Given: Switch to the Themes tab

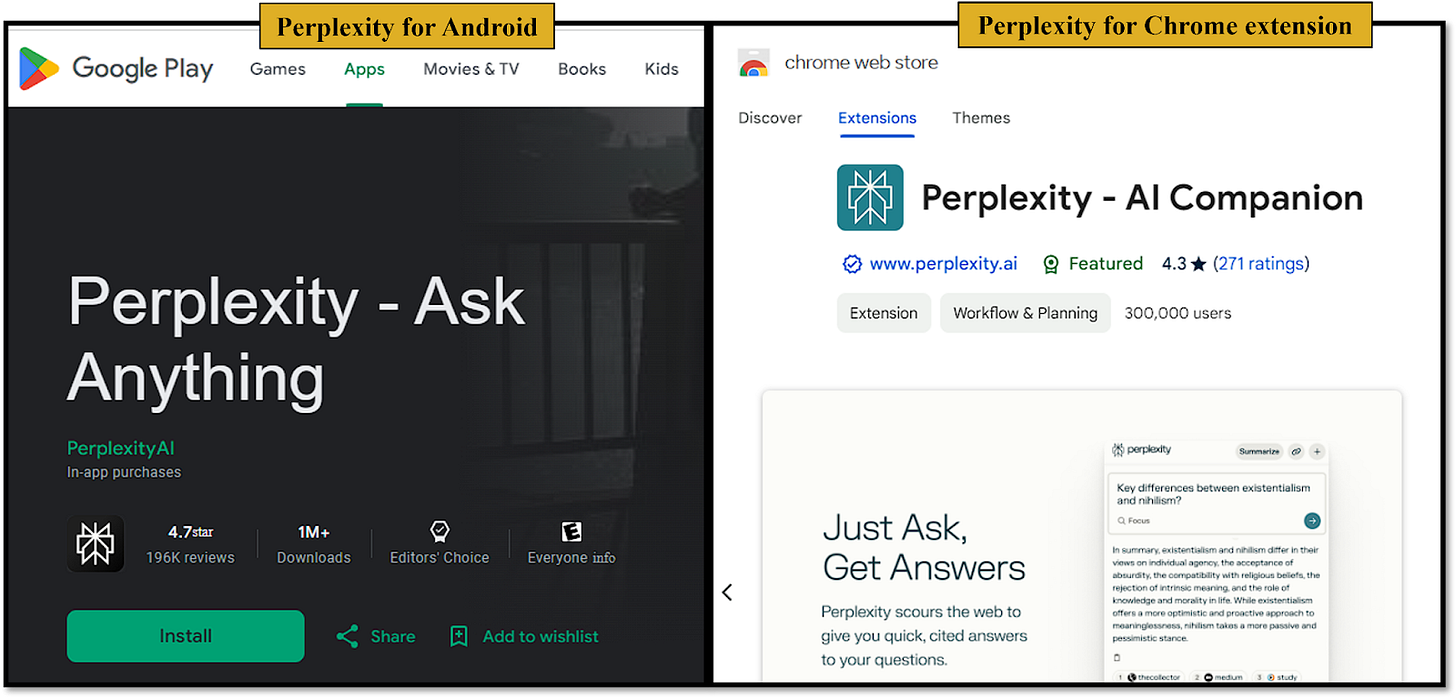Looking at the screenshot, I should [x=981, y=118].
